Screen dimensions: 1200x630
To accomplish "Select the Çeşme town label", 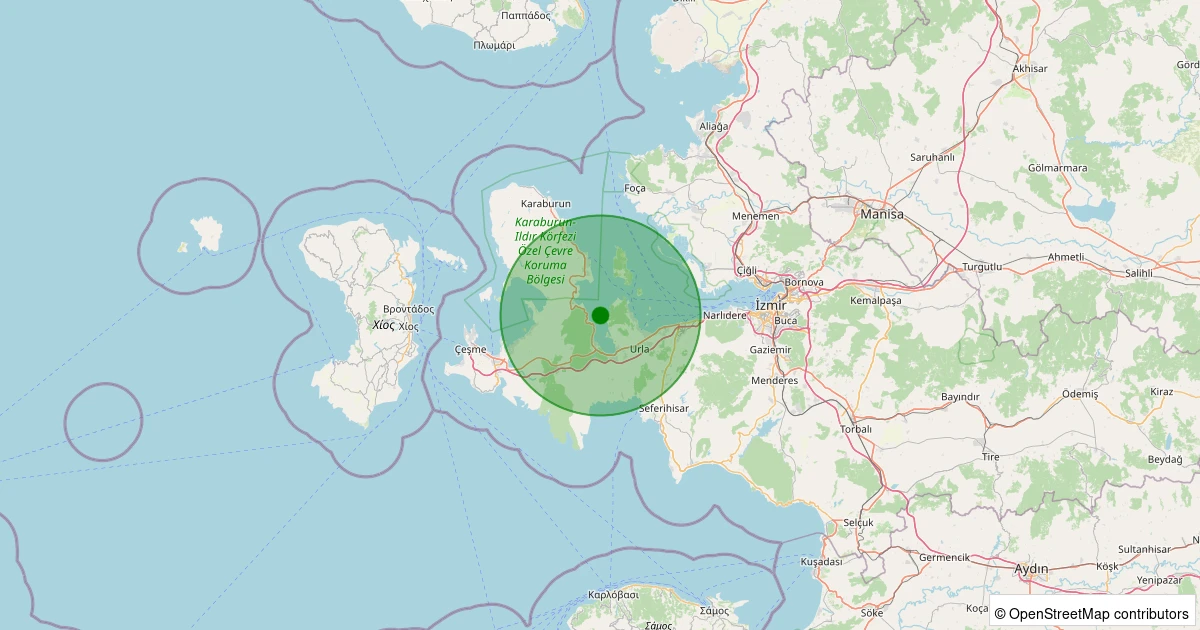I will click(x=470, y=349).
